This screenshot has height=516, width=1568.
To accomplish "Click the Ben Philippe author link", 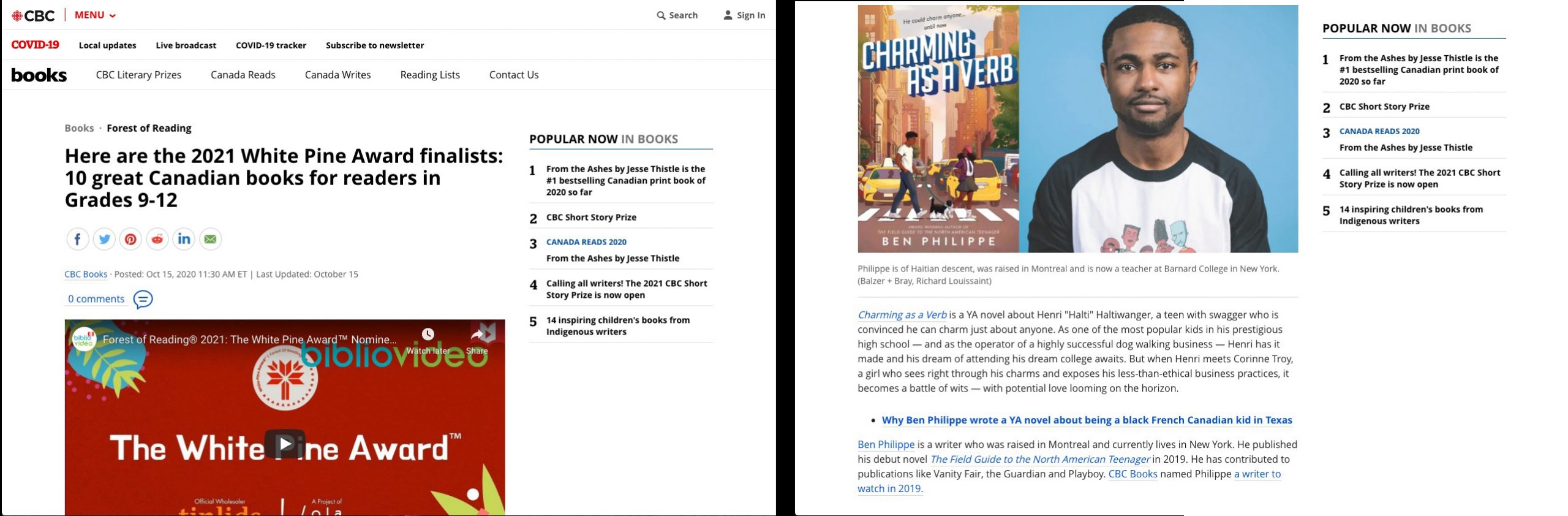I will pos(886,444).
